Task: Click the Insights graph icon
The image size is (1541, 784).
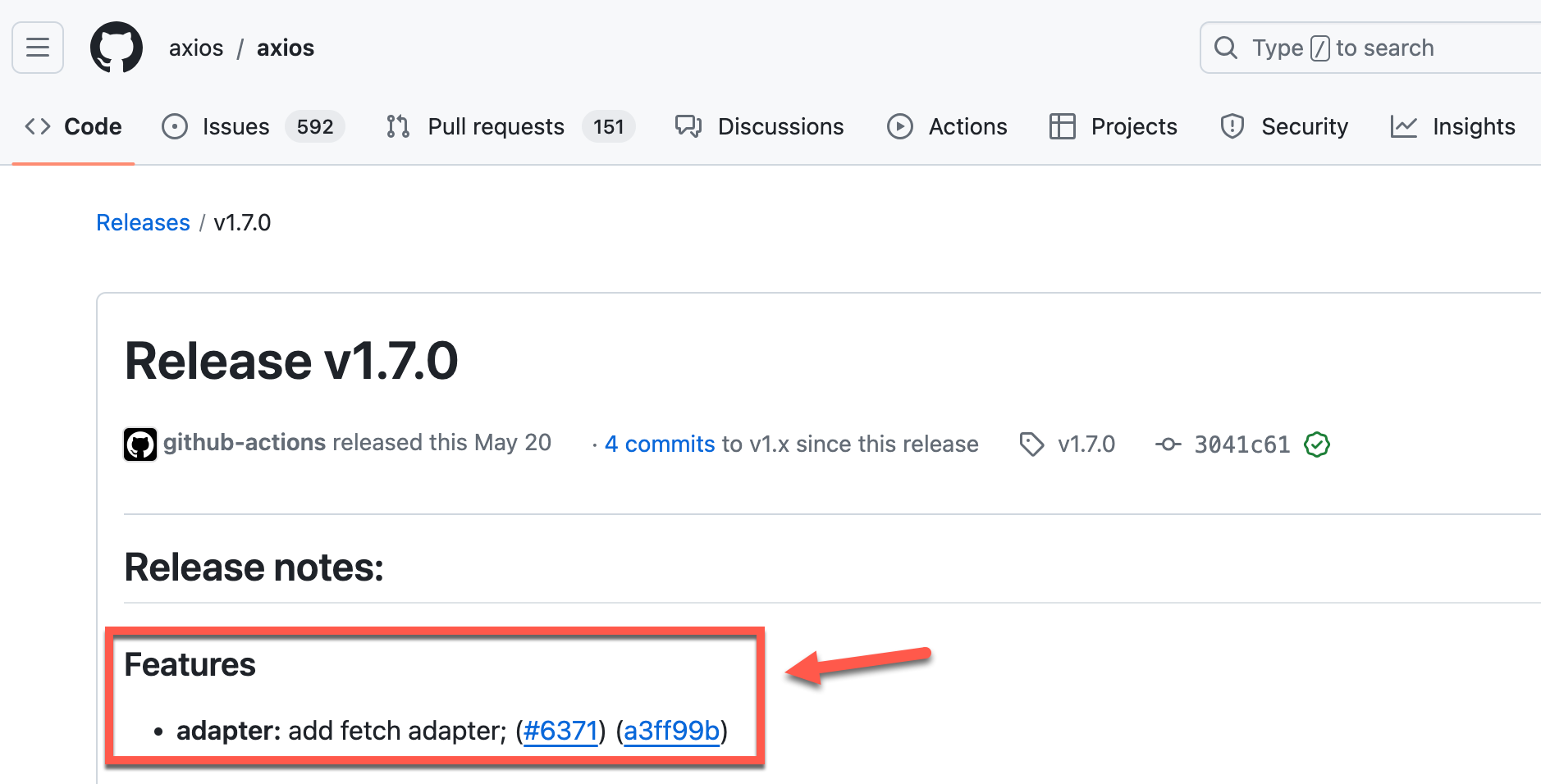Action: click(x=1404, y=126)
